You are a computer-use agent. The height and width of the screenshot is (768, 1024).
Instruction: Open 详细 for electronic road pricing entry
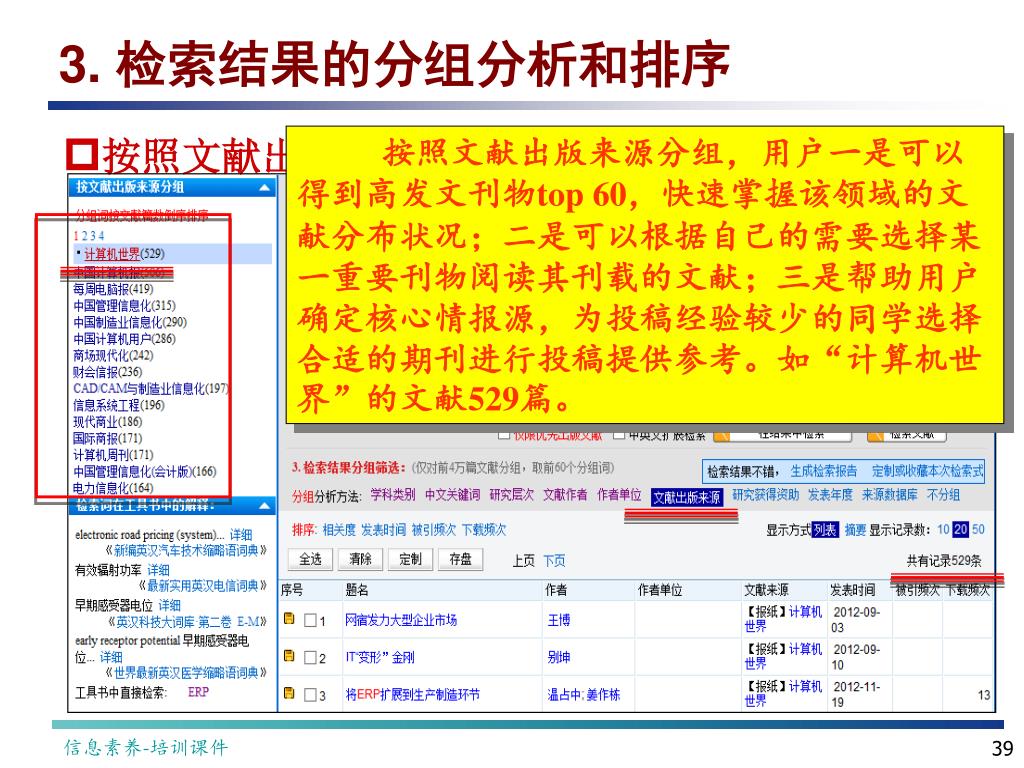click(x=241, y=535)
